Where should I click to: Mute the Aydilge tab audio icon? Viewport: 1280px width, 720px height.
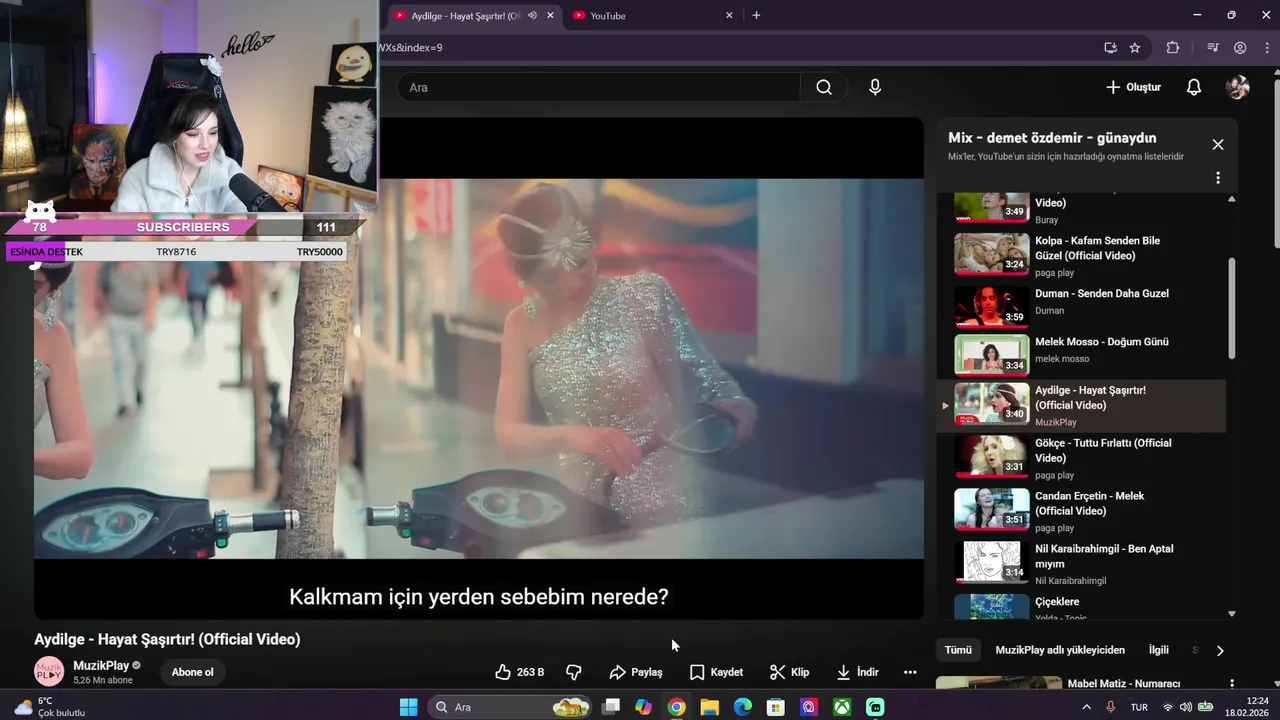[532, 15]
